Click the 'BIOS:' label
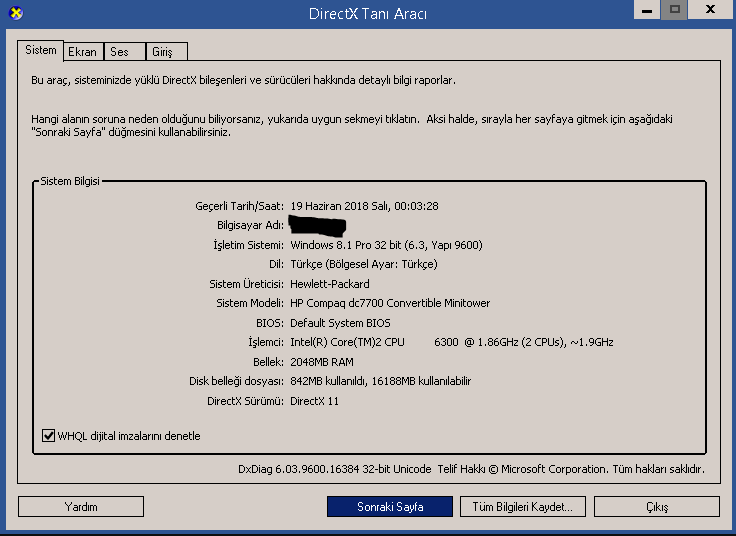The width and height of the screenshot is (736, 536). [x=270, y=323]
